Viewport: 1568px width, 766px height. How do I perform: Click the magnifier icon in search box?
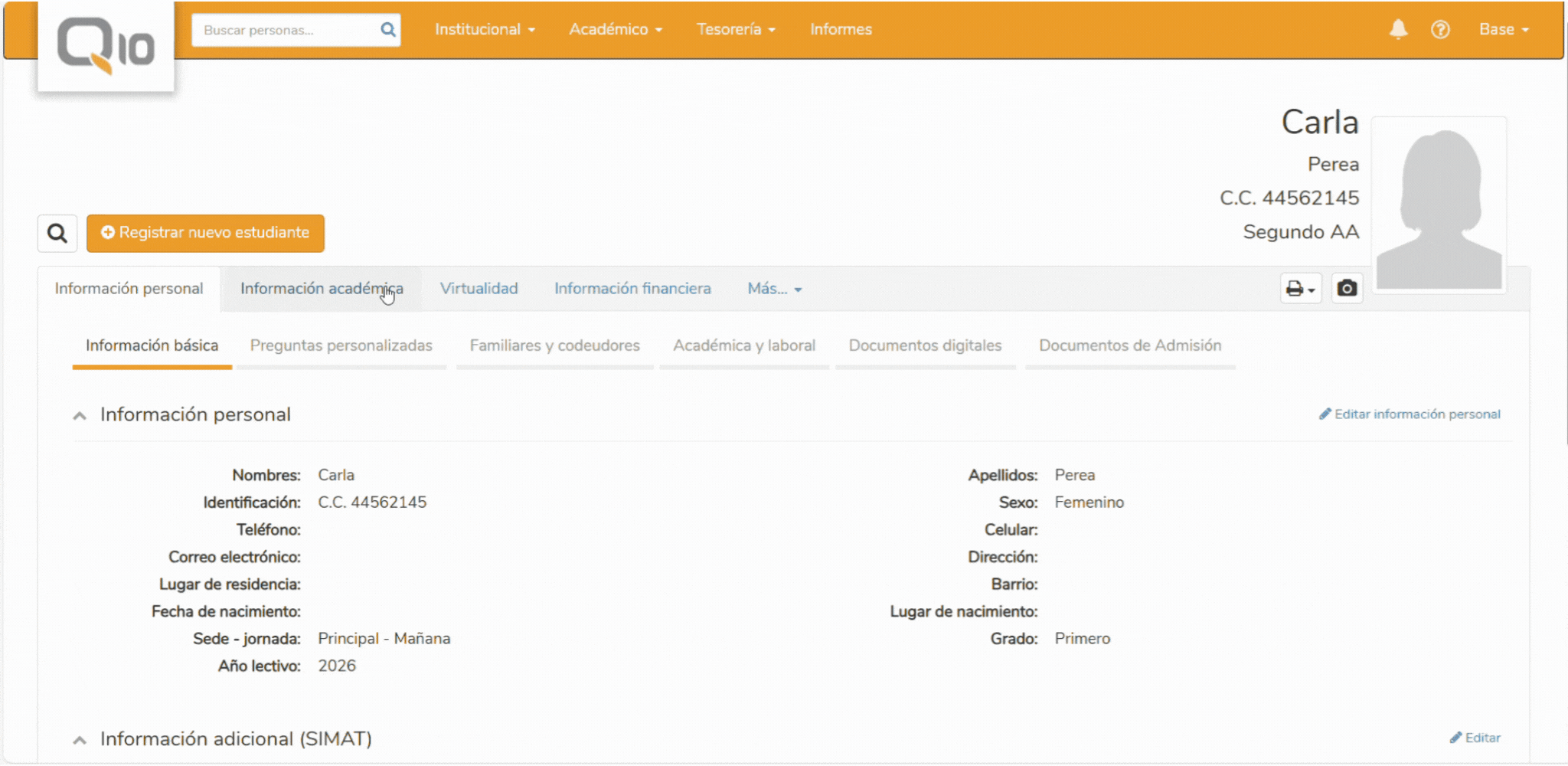(x=388, y=30)
